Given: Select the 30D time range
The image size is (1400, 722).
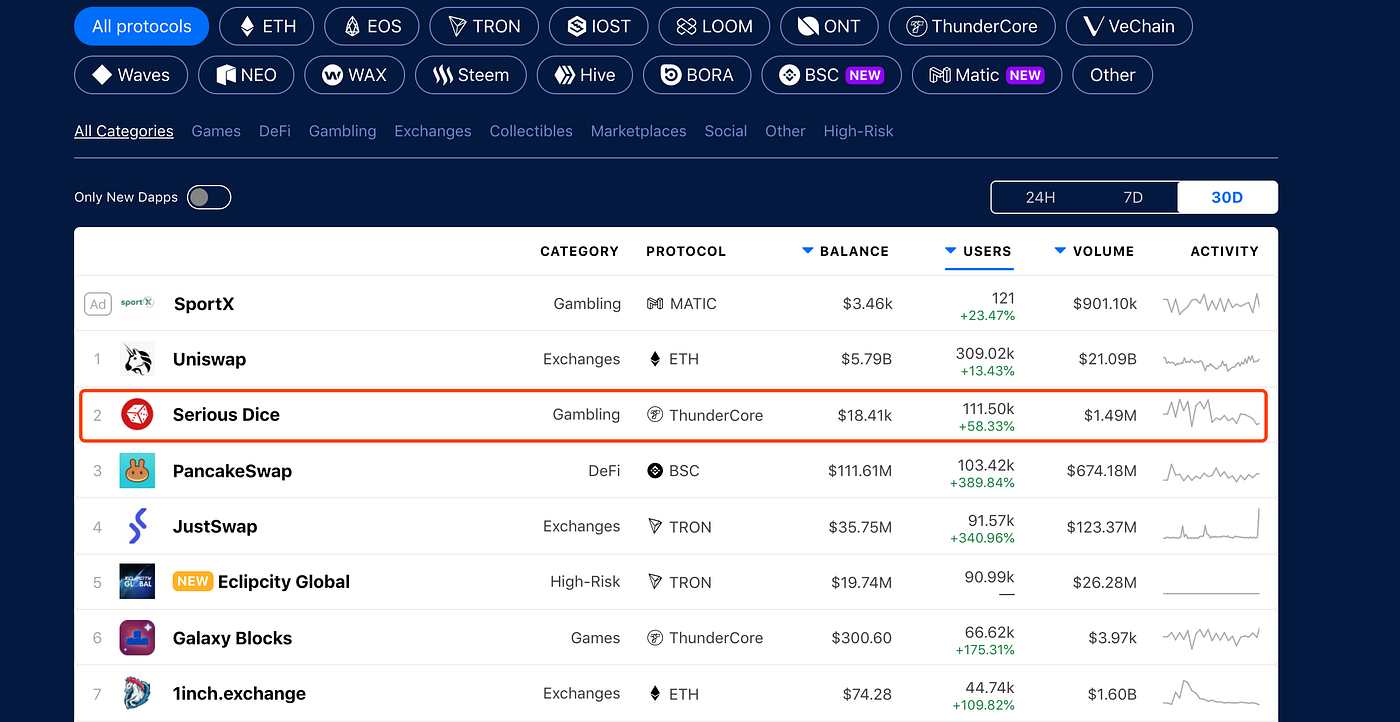Looking at the screenshot, I should (1227, 197).
